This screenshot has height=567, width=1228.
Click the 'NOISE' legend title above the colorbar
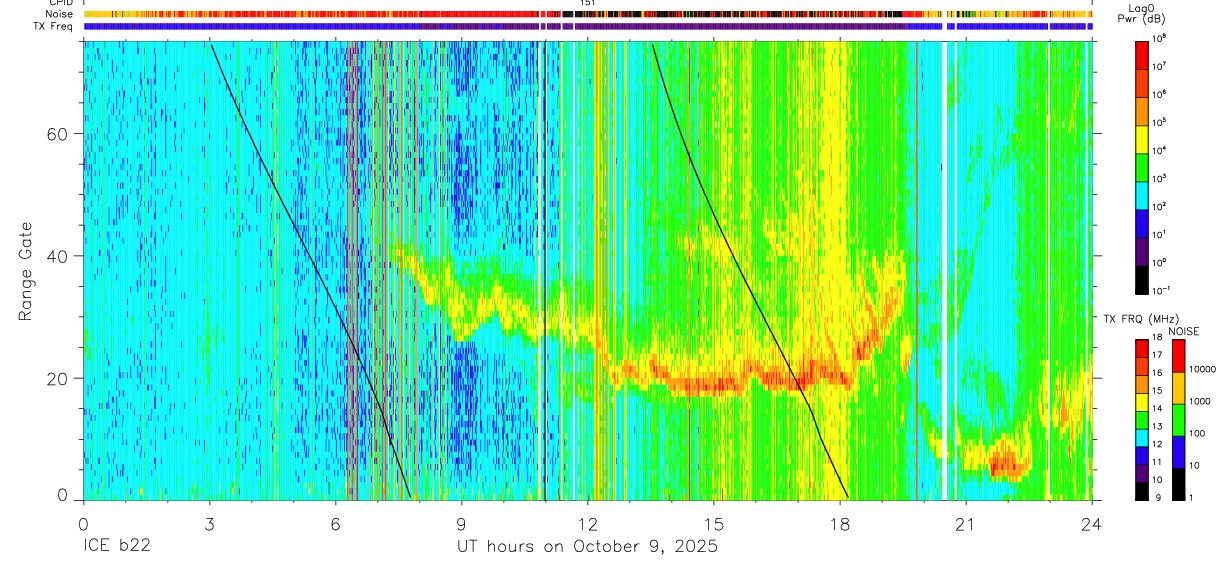[1184, 331]
